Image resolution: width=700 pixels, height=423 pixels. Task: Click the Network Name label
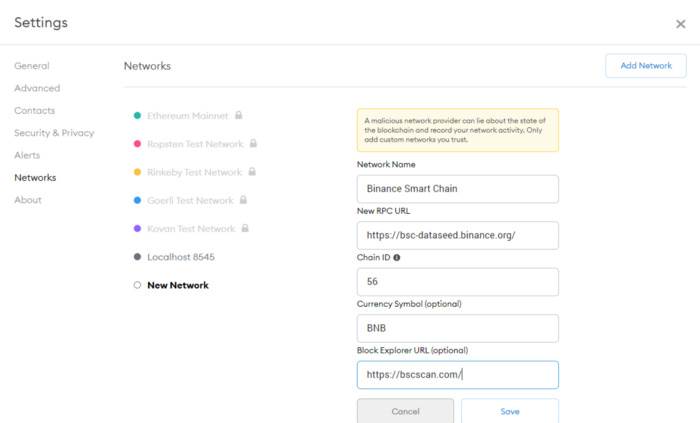point(386,164)
